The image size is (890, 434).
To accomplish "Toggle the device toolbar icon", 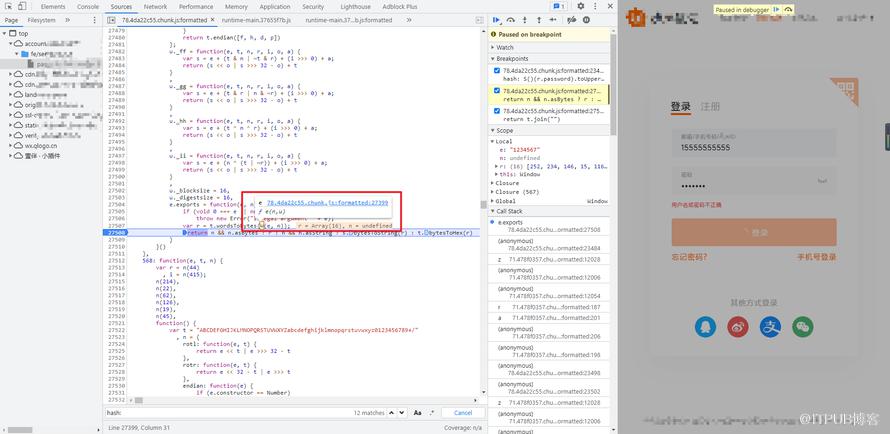I will tap(22, 6).
